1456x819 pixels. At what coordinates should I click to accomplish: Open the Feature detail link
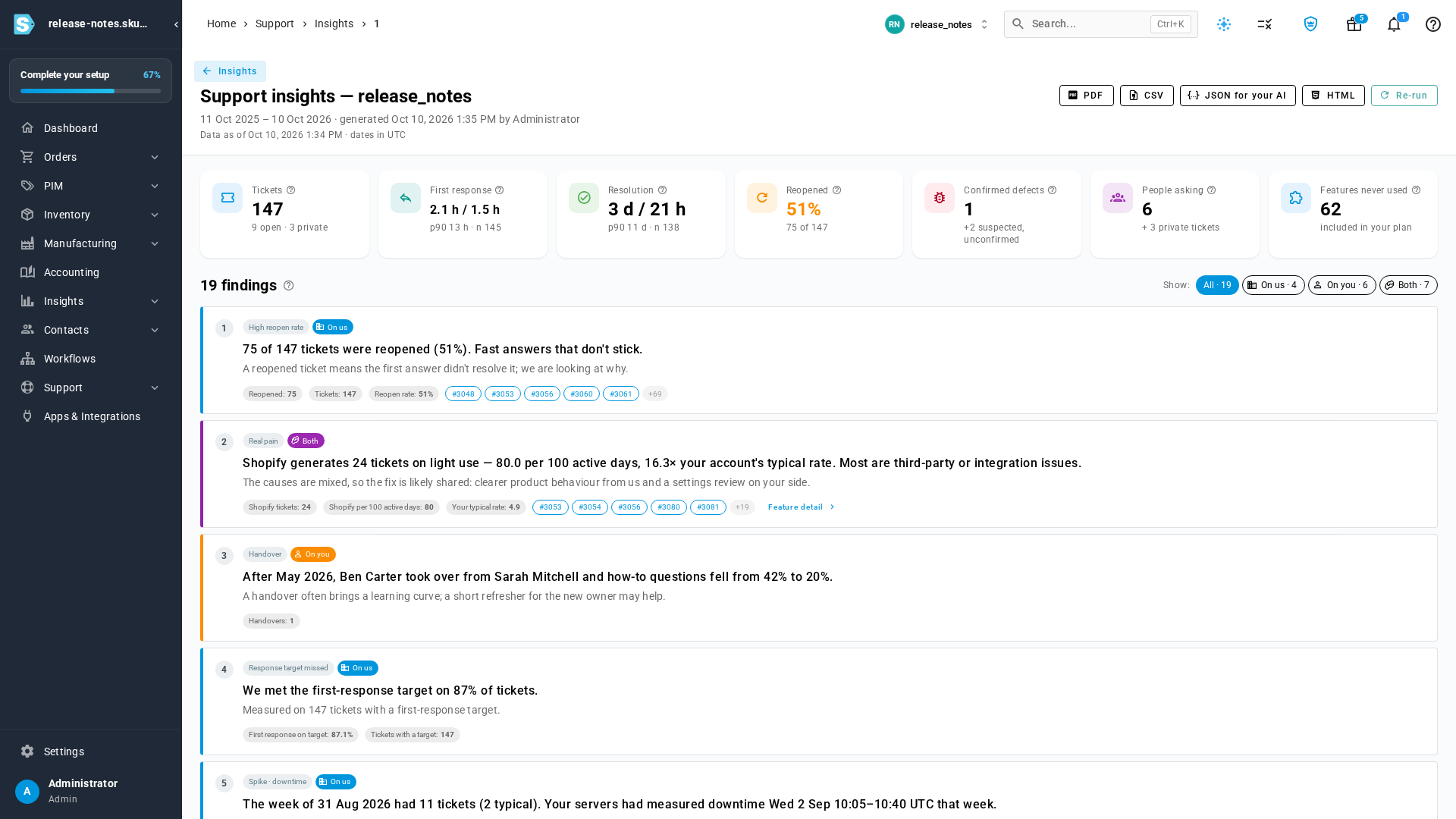click(x=801, y=507)
